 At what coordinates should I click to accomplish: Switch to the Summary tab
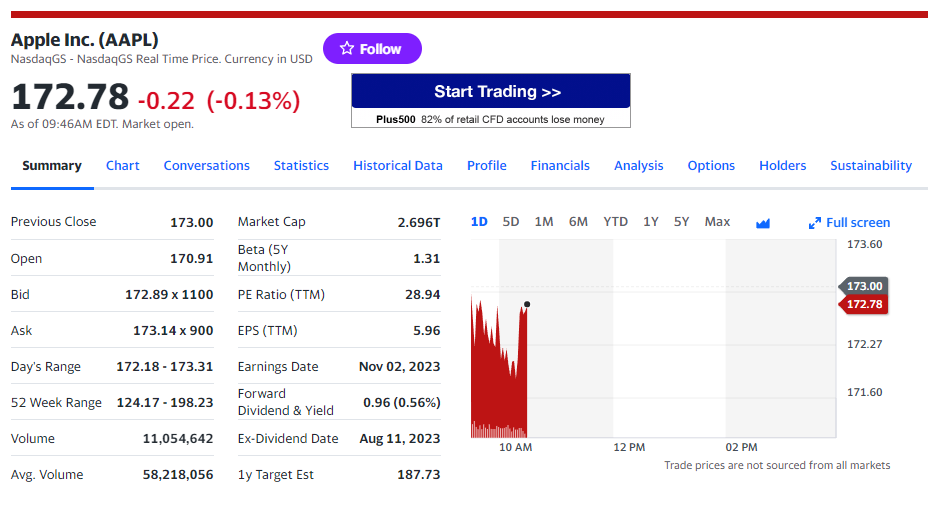point(52,166)
